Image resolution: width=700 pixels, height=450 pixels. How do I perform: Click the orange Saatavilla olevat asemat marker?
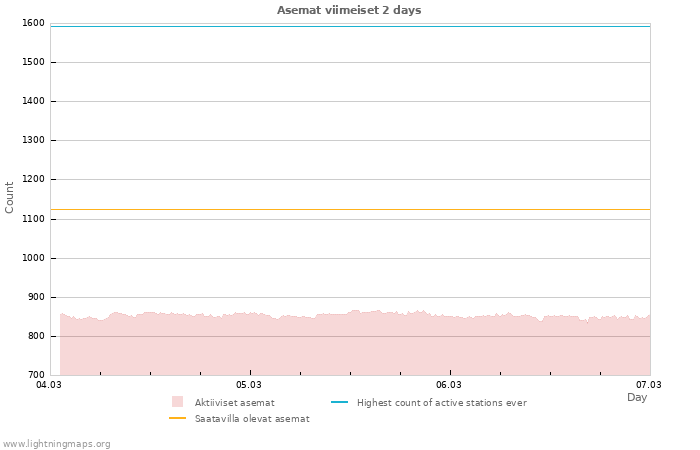177,418
